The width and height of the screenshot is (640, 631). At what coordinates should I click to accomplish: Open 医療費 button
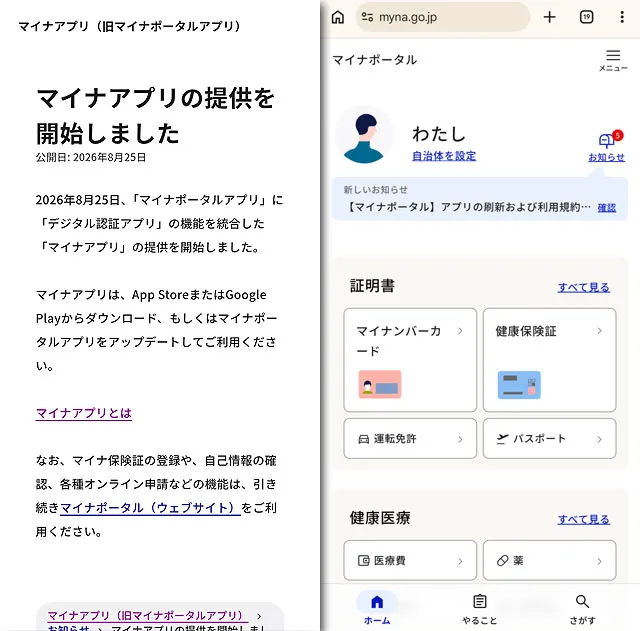tap(410, 560)
